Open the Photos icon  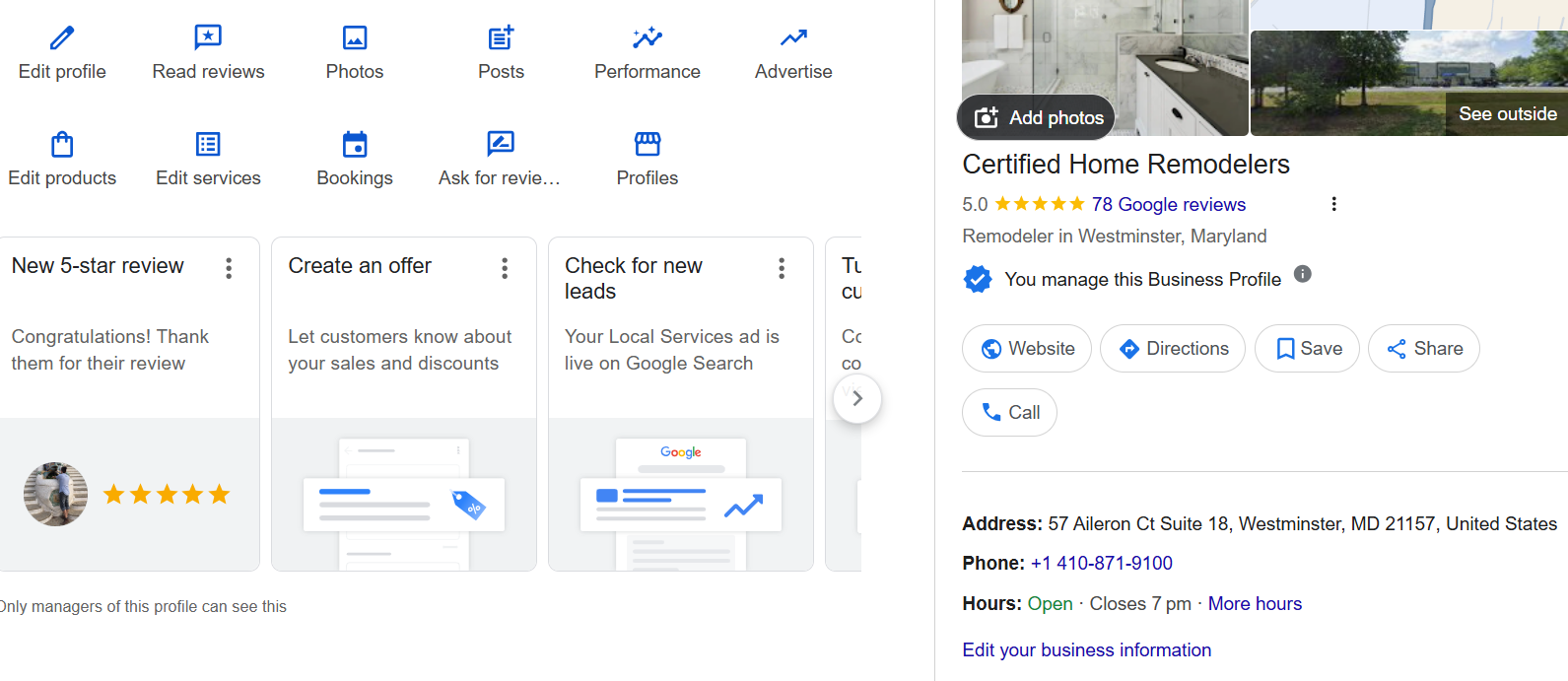click(355, 38)
